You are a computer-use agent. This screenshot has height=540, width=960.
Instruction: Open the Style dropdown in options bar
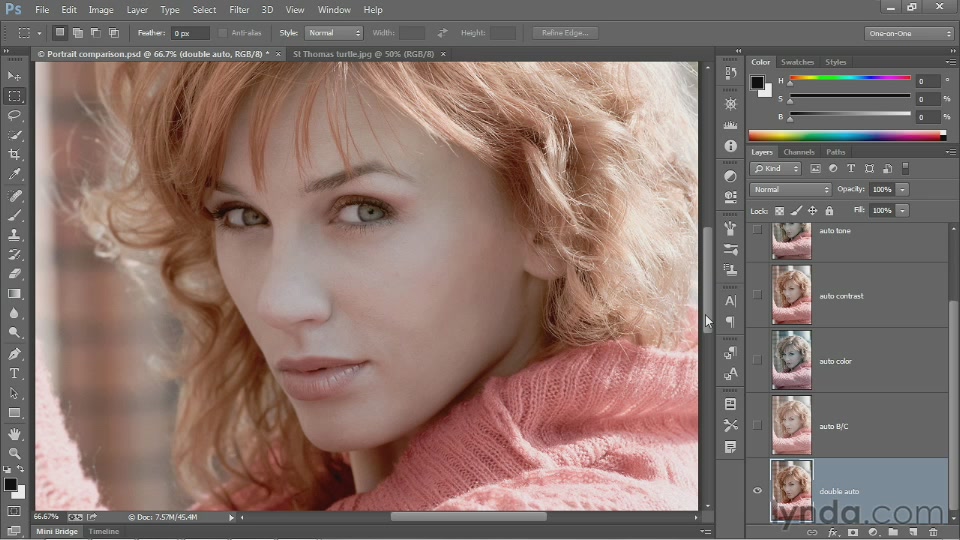(x=334, y=33)
